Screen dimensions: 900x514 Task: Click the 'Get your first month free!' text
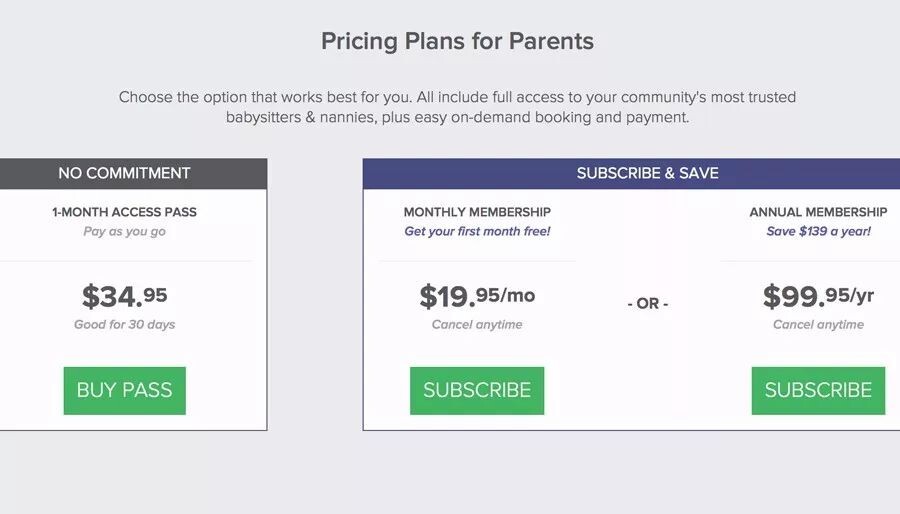pyautogui.click(x=477, y=231)
